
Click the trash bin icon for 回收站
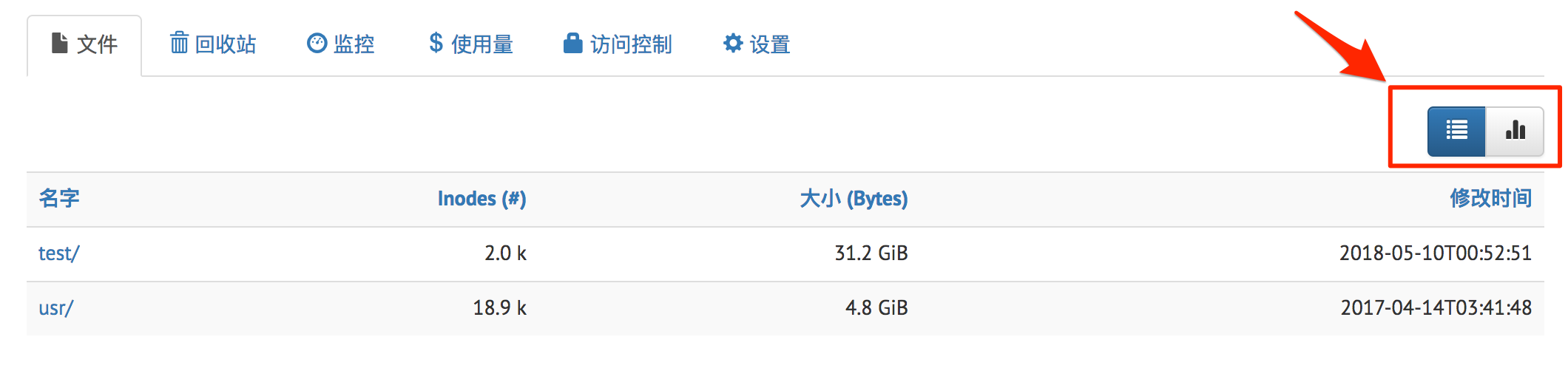[179, 43]
